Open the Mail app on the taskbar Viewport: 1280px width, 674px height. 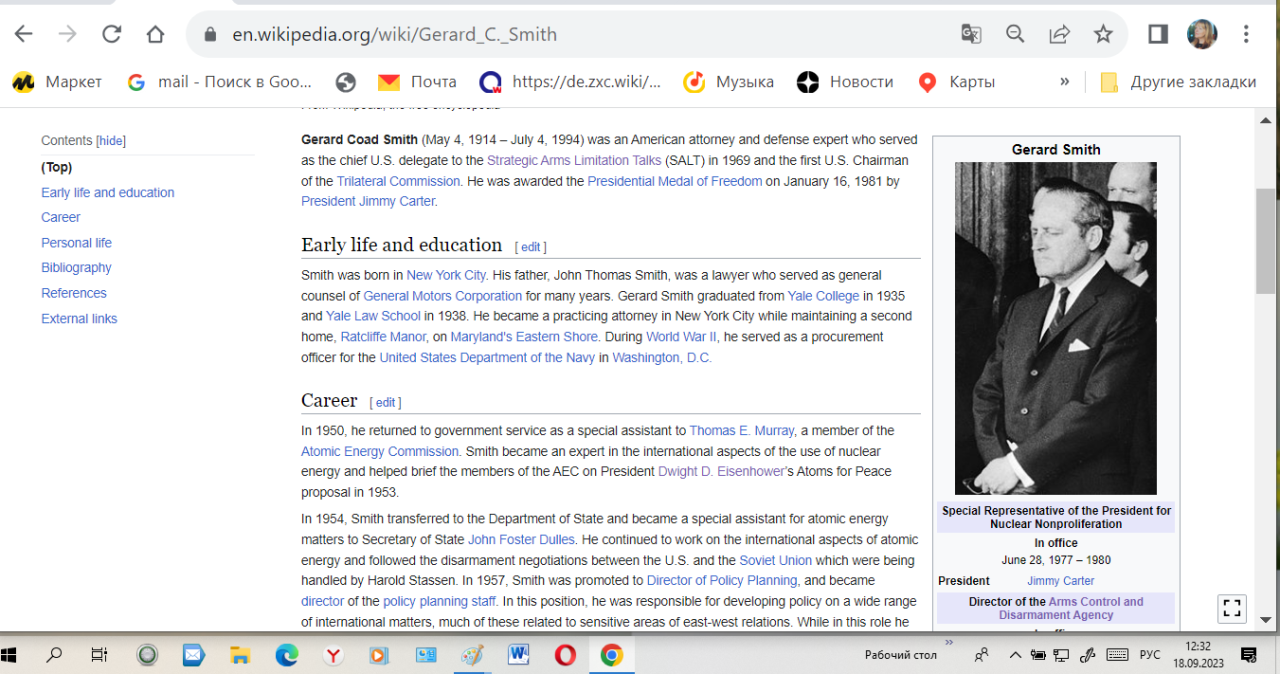[194, 655]
